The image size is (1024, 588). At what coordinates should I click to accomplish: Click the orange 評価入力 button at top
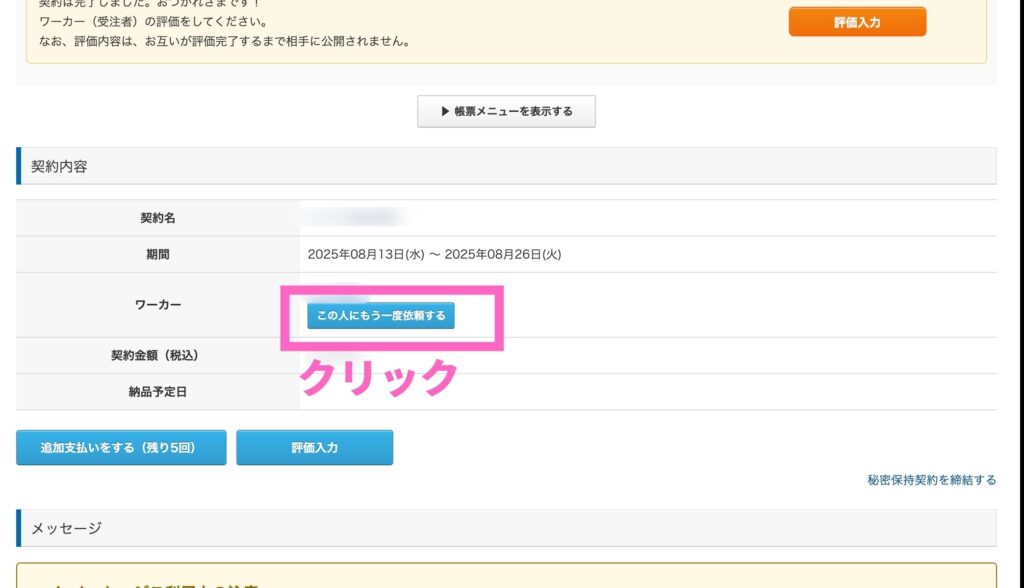coord(857,22)
